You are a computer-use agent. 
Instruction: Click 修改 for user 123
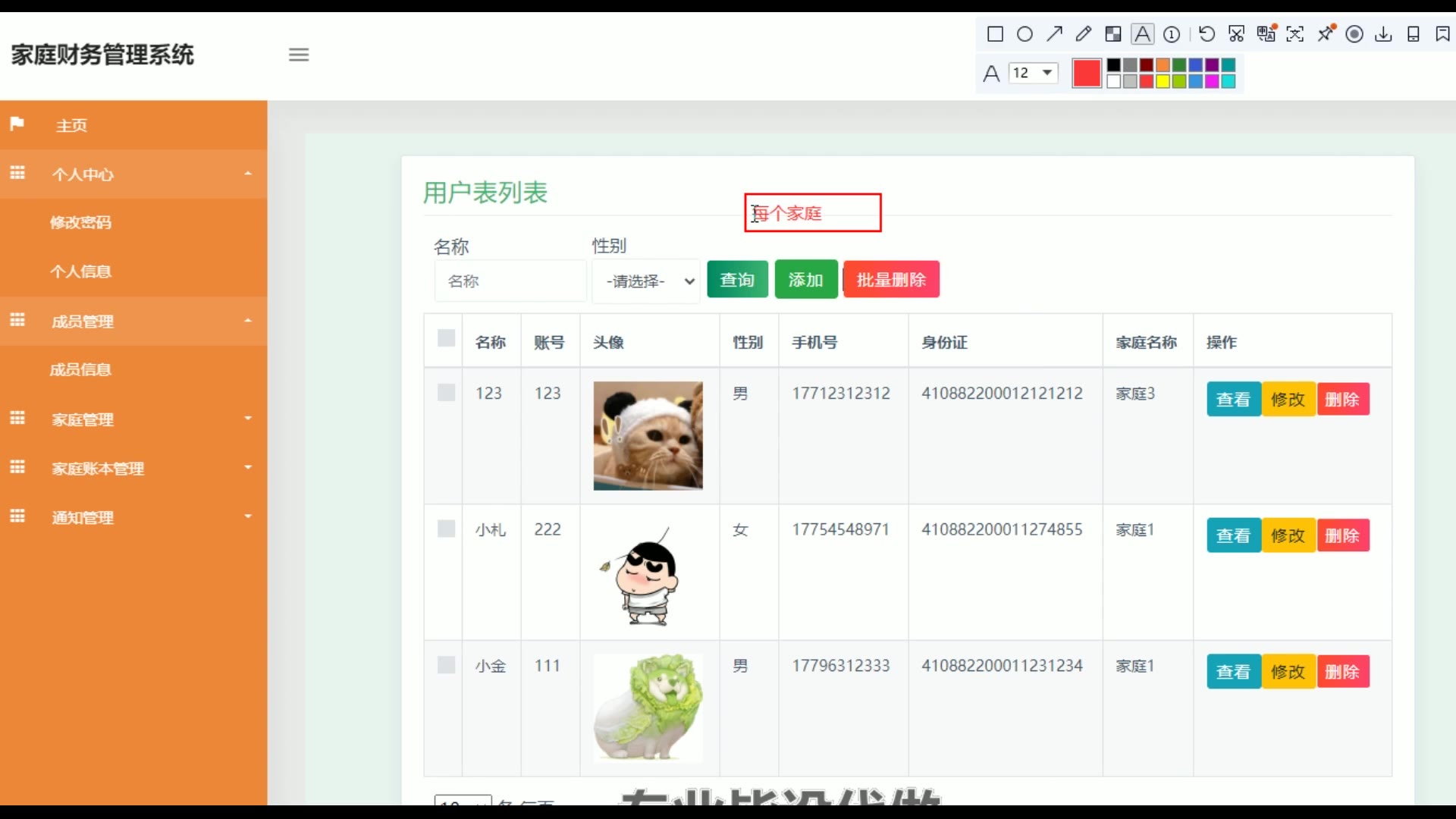(1288, 400)
